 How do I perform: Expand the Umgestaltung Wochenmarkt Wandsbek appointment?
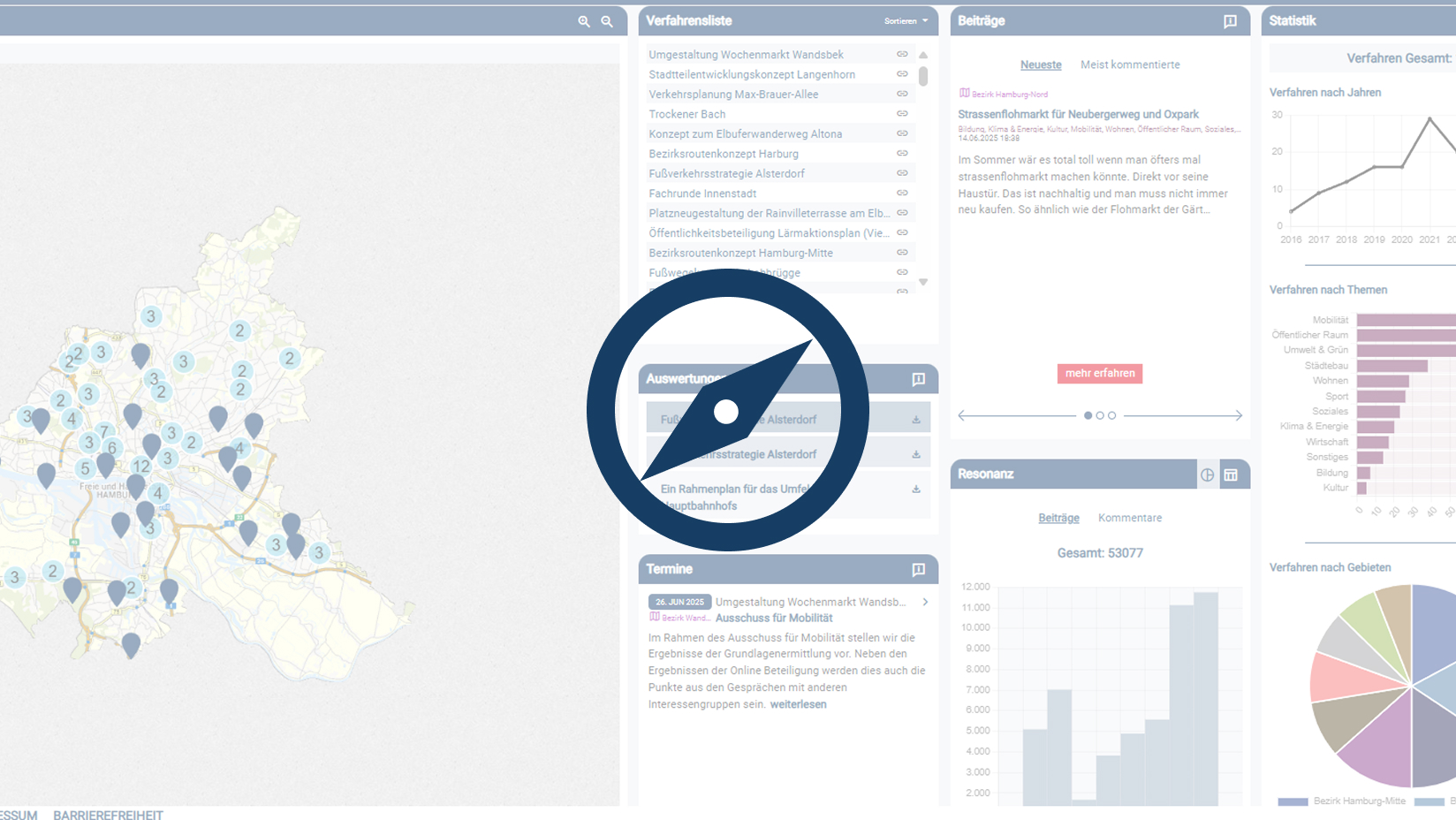[925, 602]
